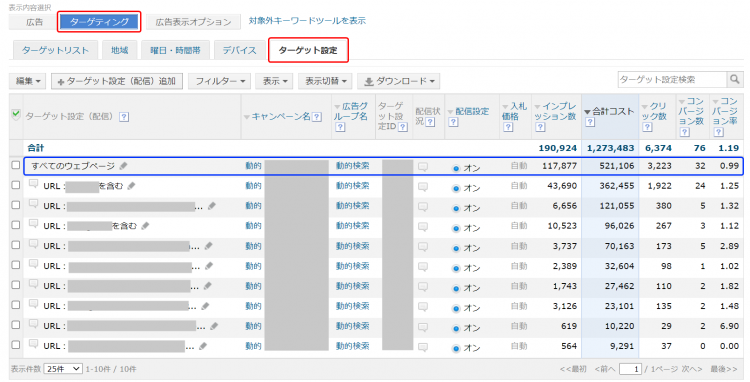
Task: Open 動的検索 ad group link in 521,106 row
Action: (x=353, y=166)
